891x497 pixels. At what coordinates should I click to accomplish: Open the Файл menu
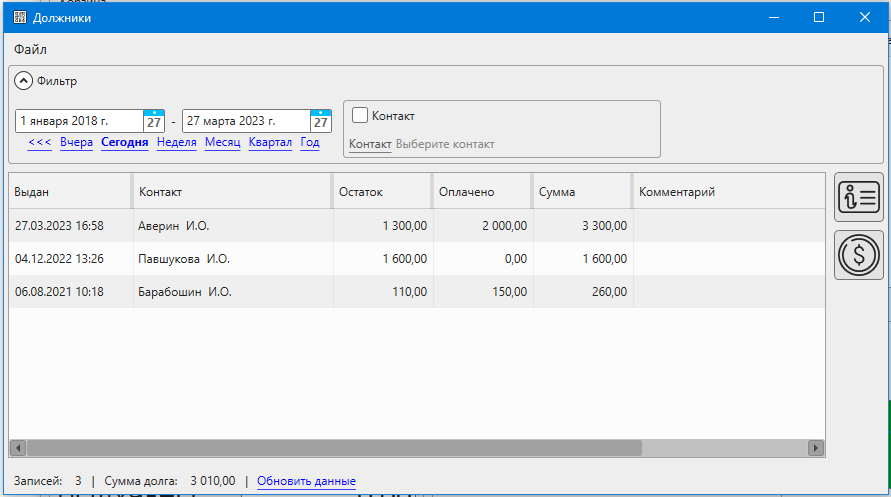pos(30,49)
